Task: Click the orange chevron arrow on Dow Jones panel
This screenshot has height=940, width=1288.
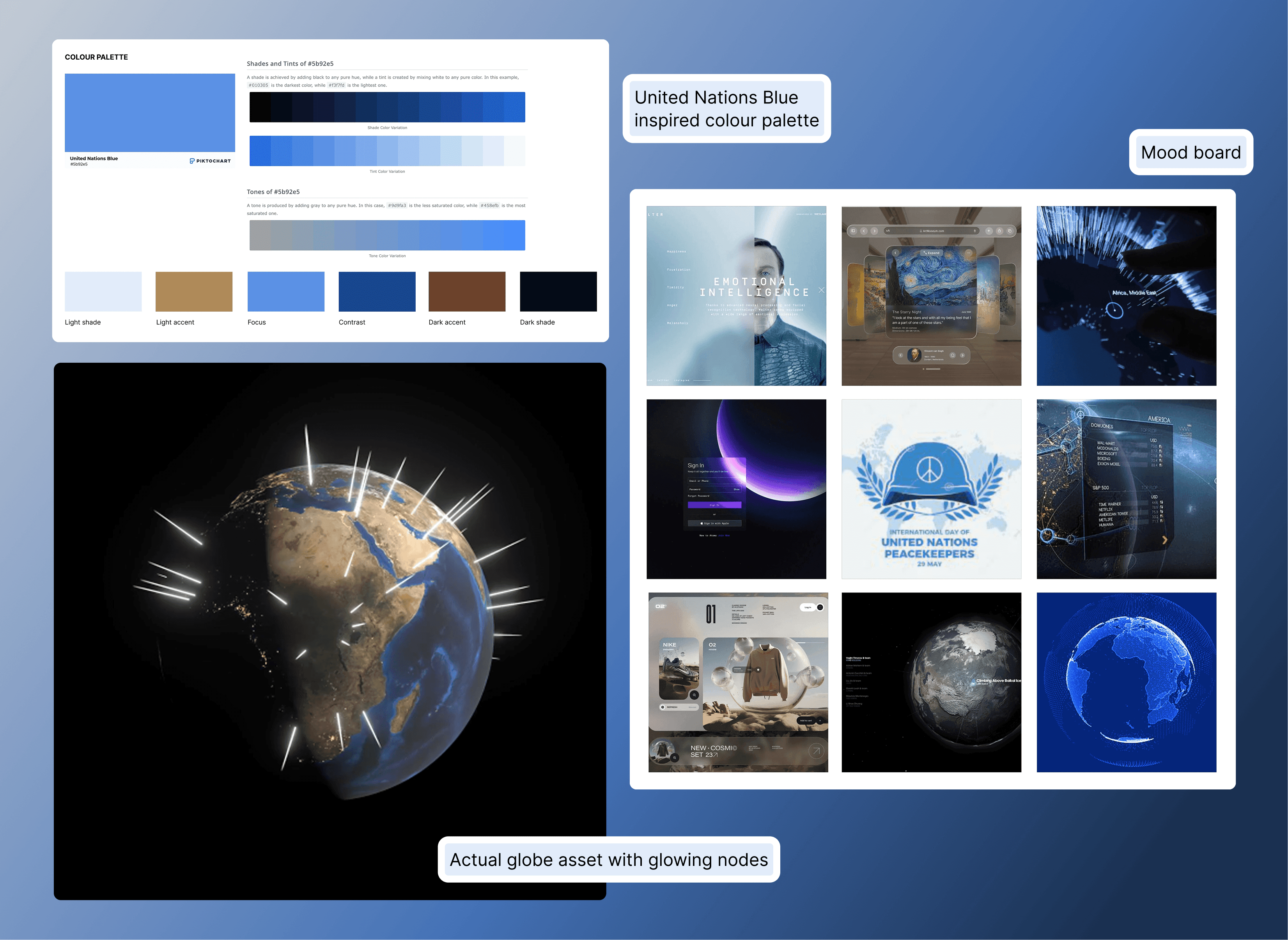Action: [1164, 539]
